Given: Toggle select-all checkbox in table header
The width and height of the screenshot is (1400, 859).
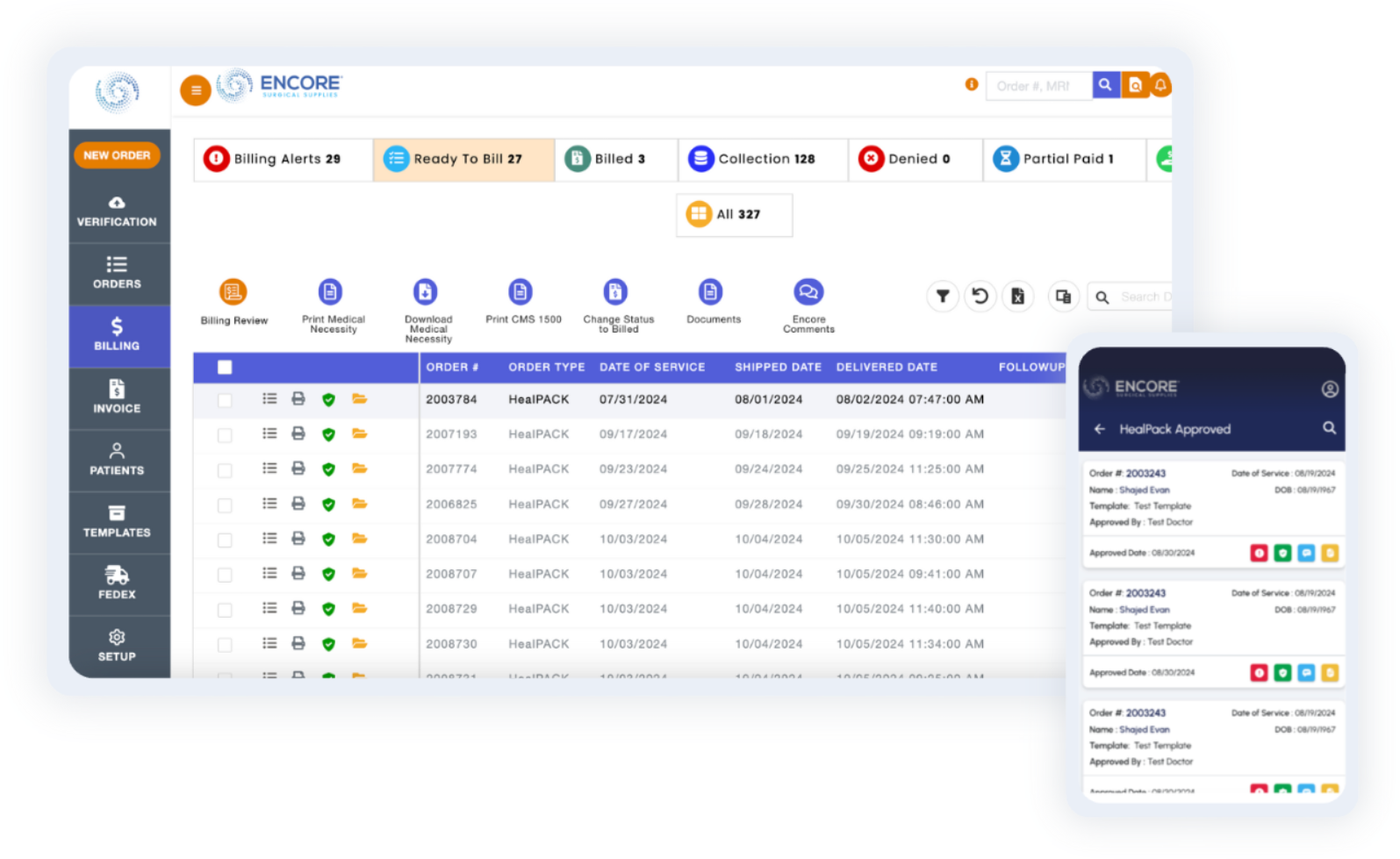Looking at the screenshot, I should click(x=225, y=368).
